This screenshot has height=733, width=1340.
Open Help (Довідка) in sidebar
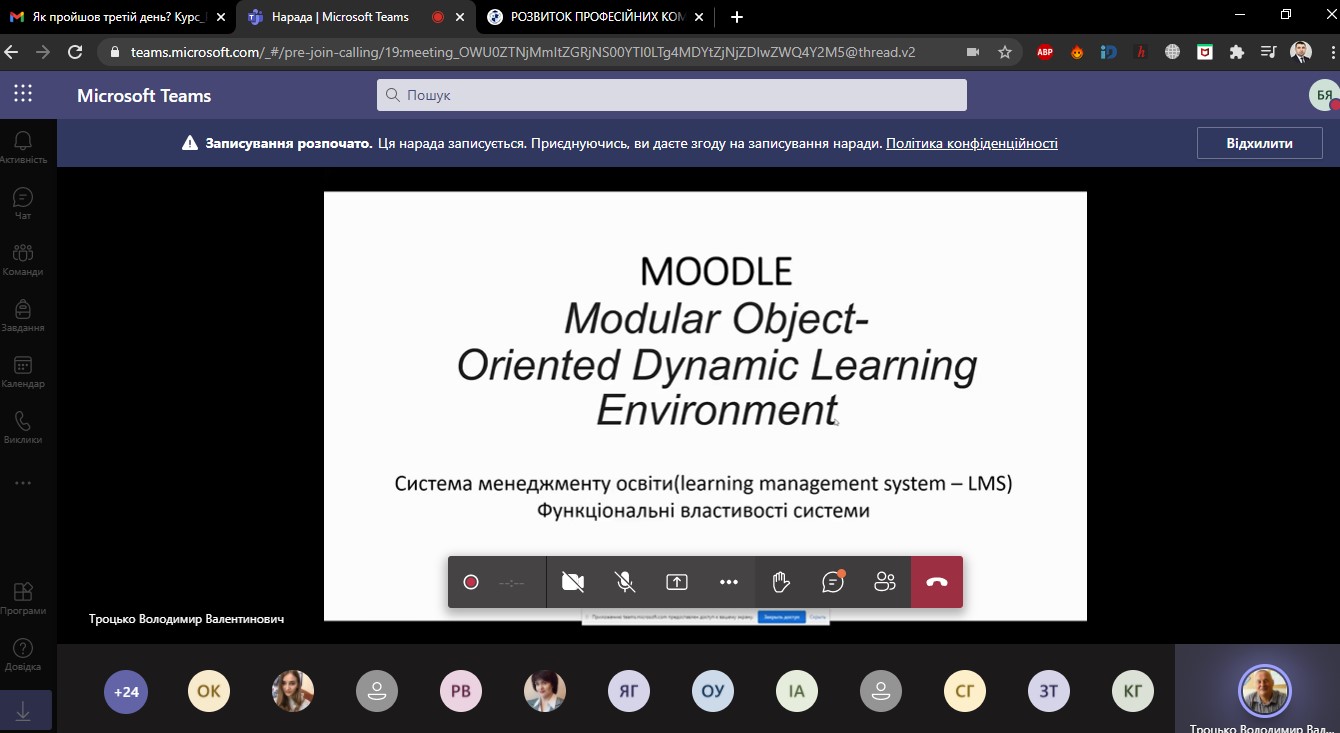tap(23, 654)
